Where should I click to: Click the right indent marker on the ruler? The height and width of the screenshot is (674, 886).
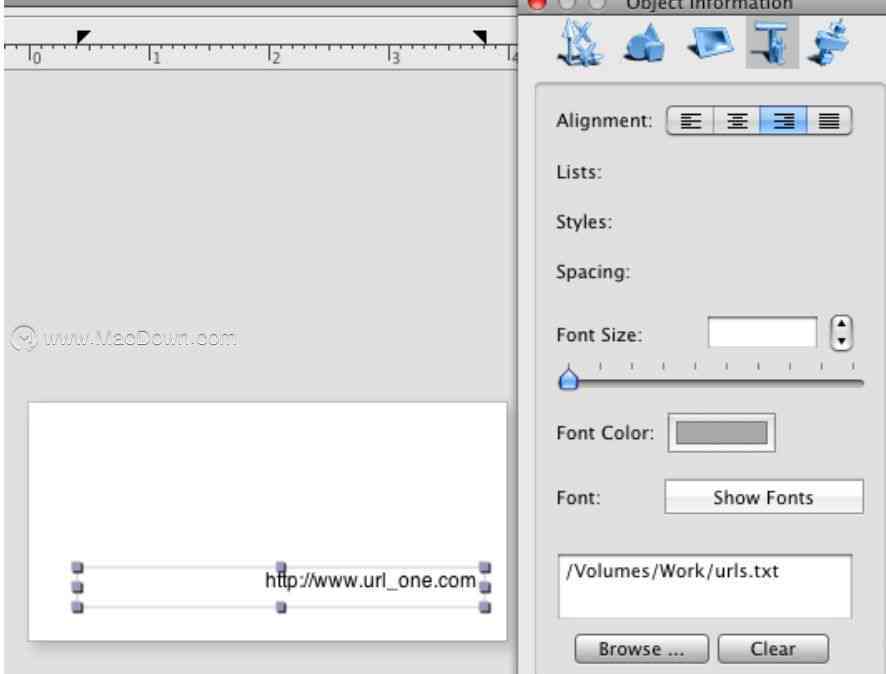[480, 37]
